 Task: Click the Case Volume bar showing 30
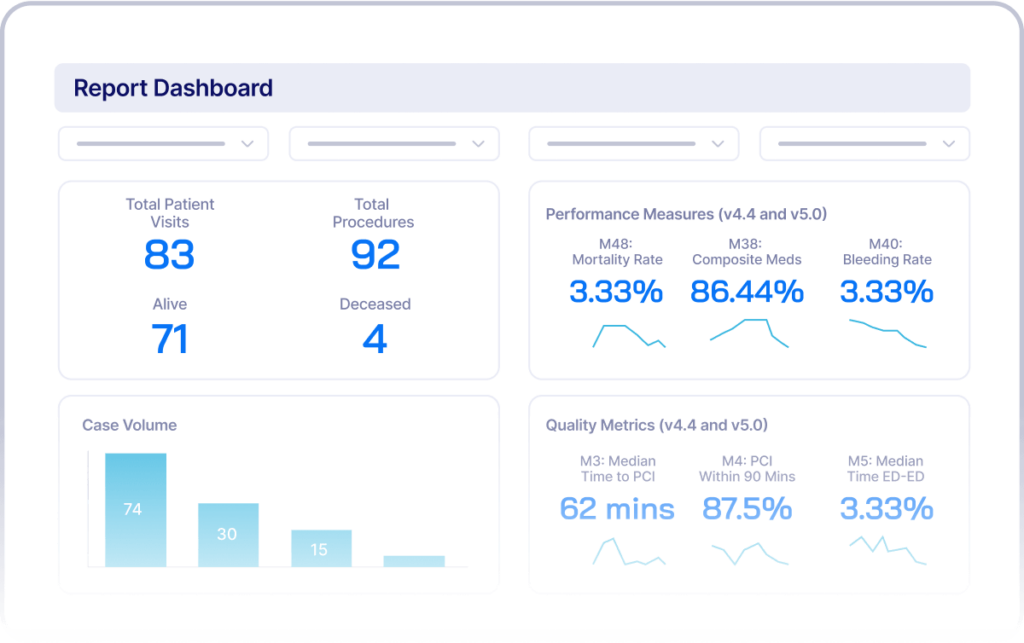tap(228, 532)
